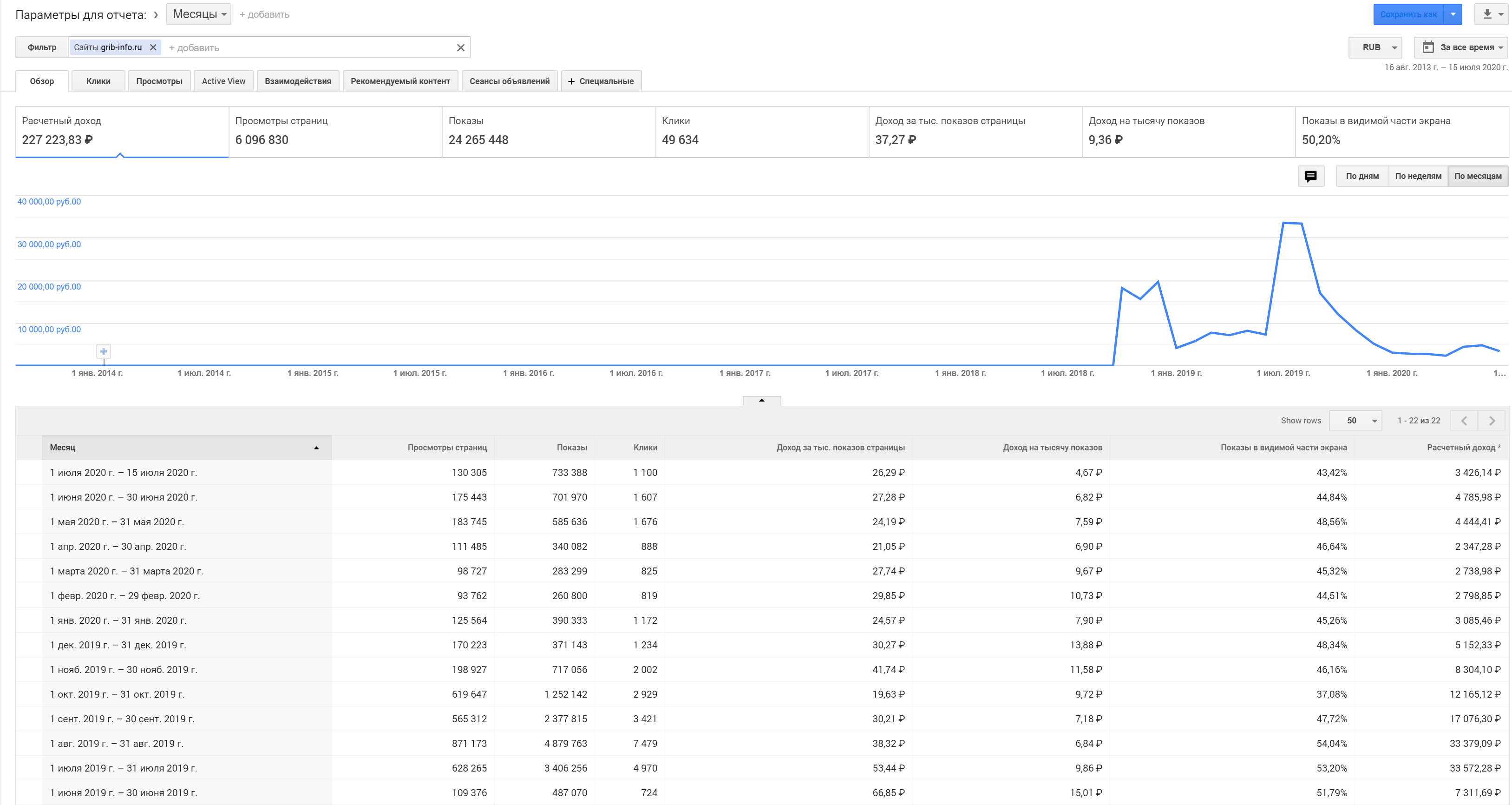The image size is (1512, 805).
Task: Go to the previous page of table rows
Action: [x=1464, y=421]
